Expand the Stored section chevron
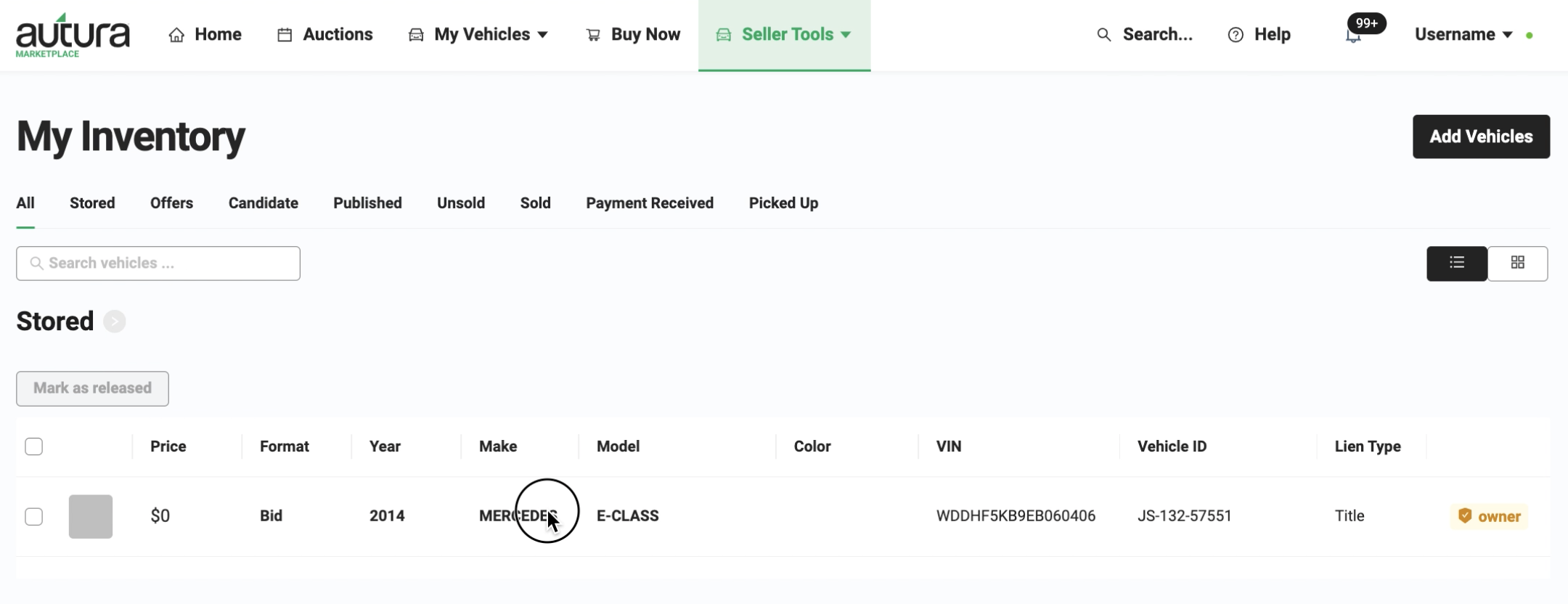Viewport: 1568px width, 604px height. (114, 321)
